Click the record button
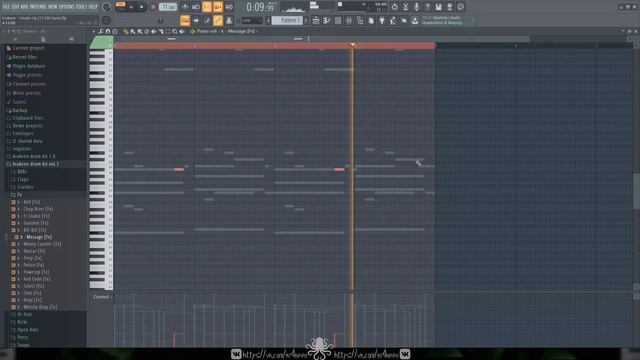Image resolution: width=640 pixels, height=360 pixels. [x=153, y=7]
